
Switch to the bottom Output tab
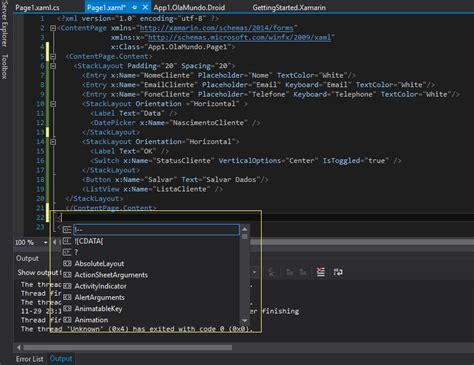[x=61, y=359]
